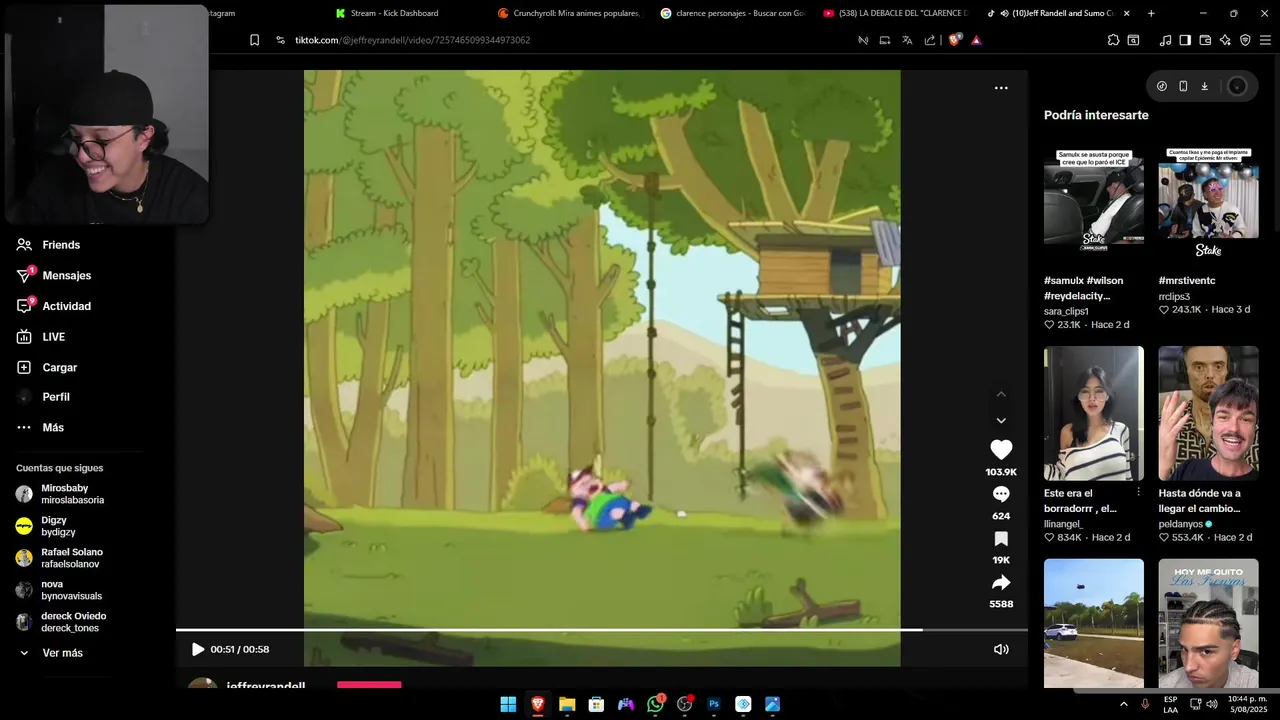Image resolution: width=1280 pixels, height=720 pixels.
Task: Switch to the Crunchyroll tab
Action: (570, 13)
